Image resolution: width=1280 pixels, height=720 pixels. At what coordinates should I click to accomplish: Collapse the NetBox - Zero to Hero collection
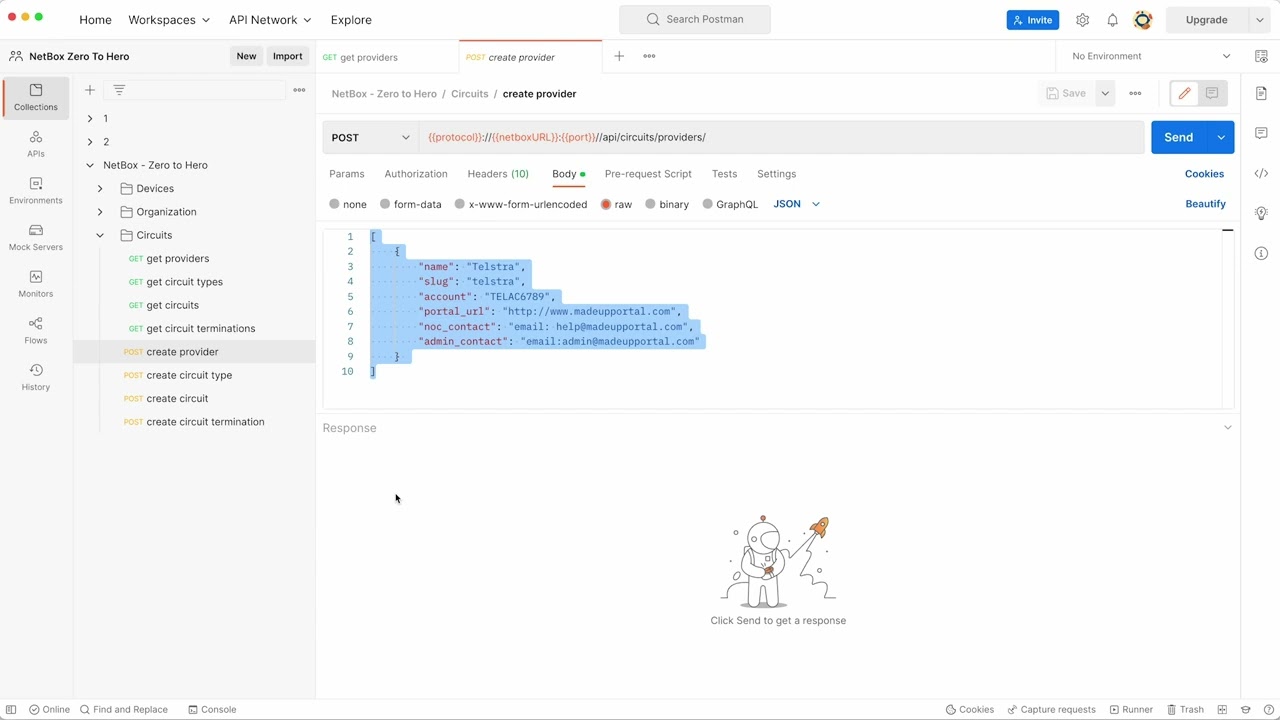tap(90, 165)
